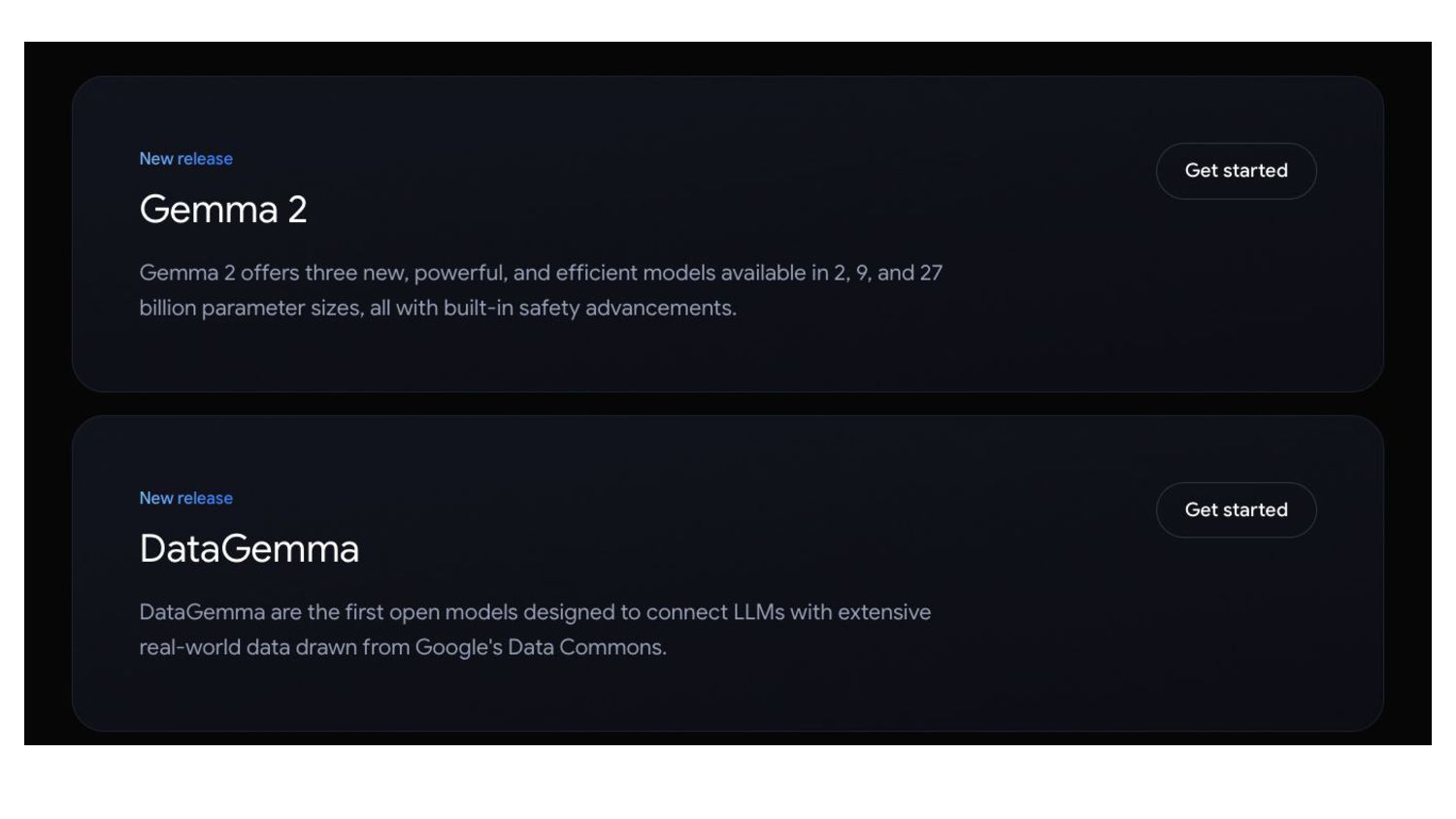Select the New release label above Gemma 2

click(185, 158)
